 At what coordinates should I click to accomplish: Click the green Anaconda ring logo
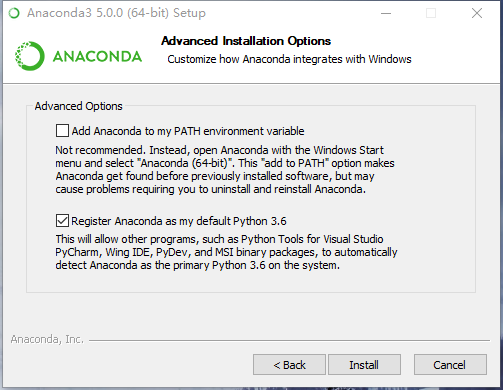(30, 56)
